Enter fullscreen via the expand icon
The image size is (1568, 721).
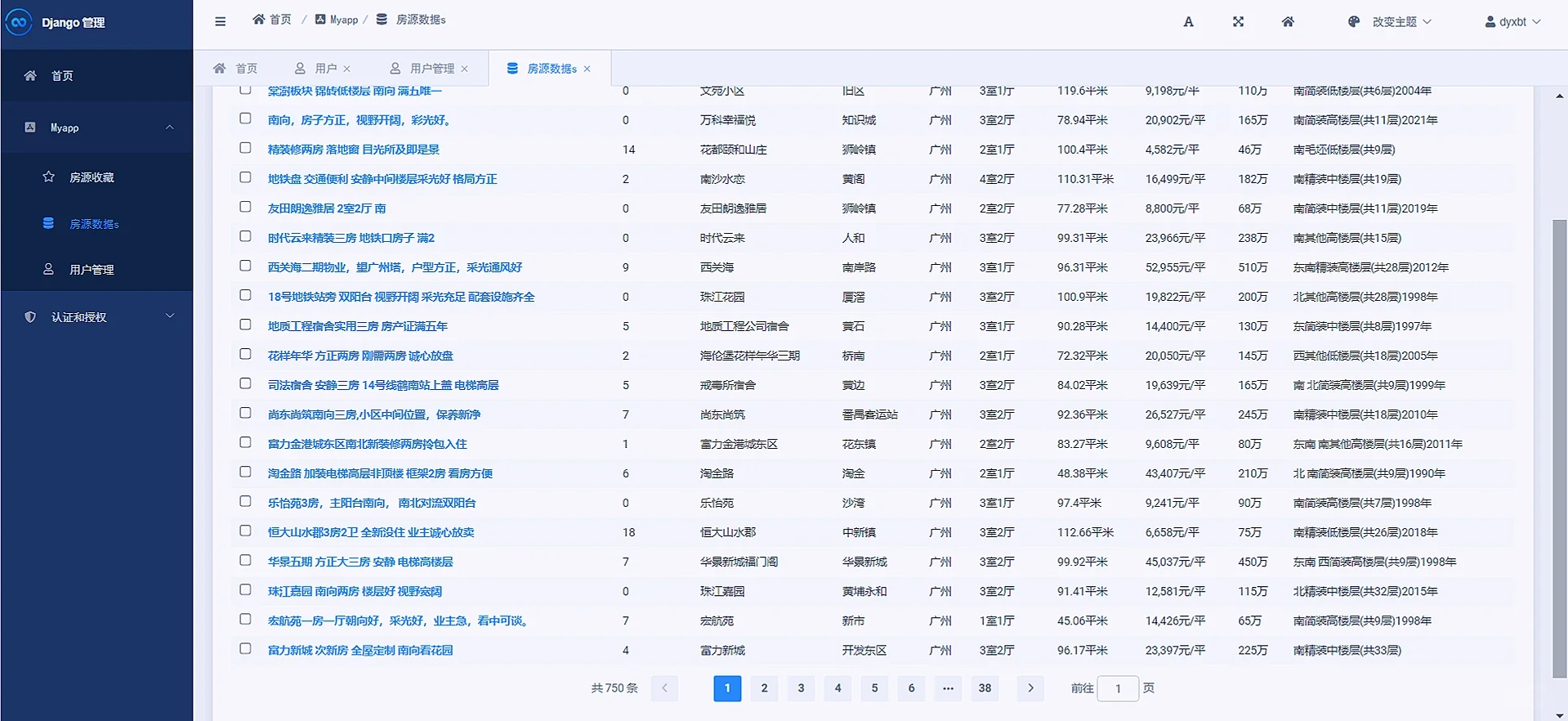coord(1239,22)
